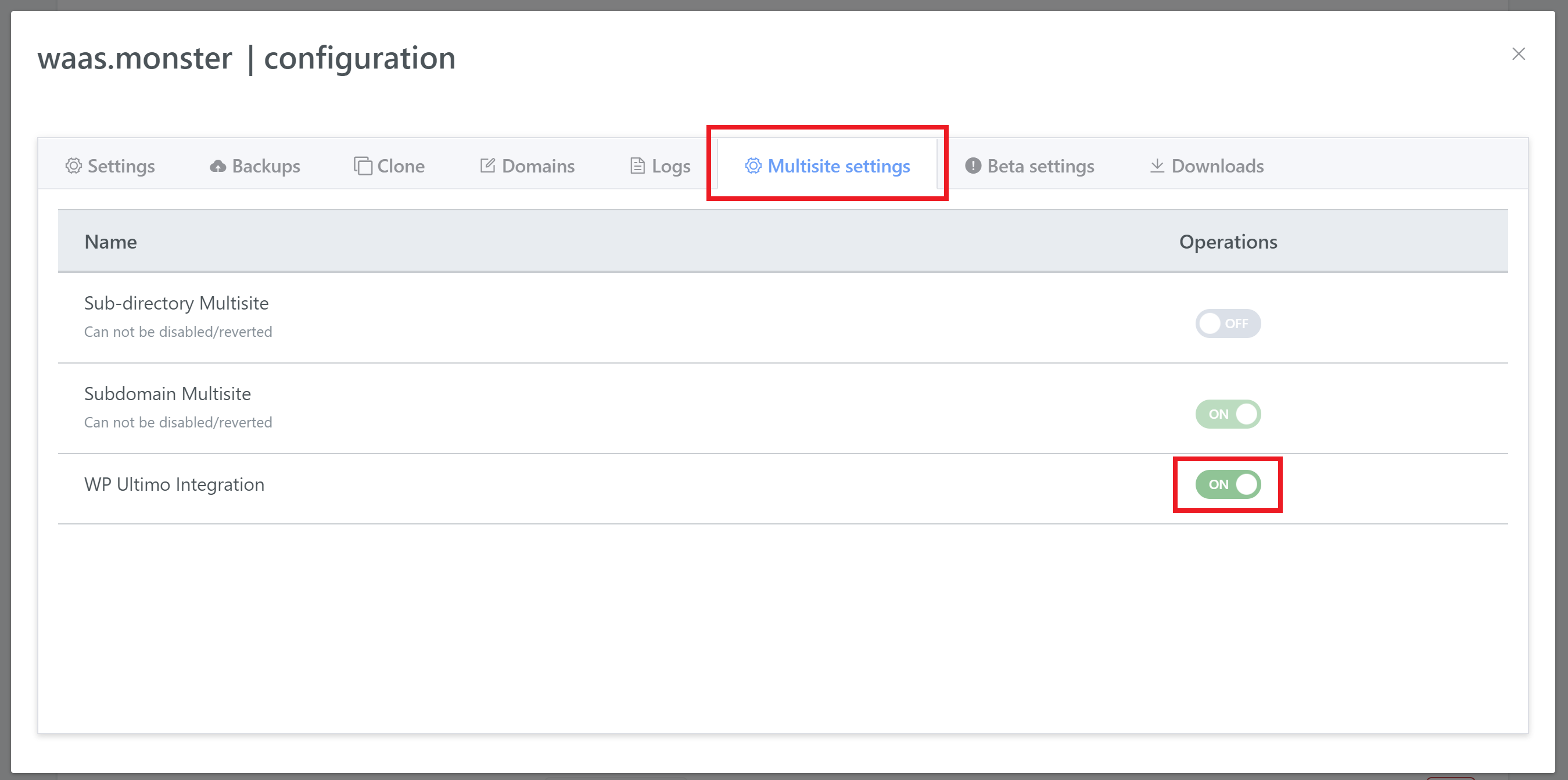Click the Clone copy icon
Viewport: 1568px width, 780px height.
tap(363, 166)
